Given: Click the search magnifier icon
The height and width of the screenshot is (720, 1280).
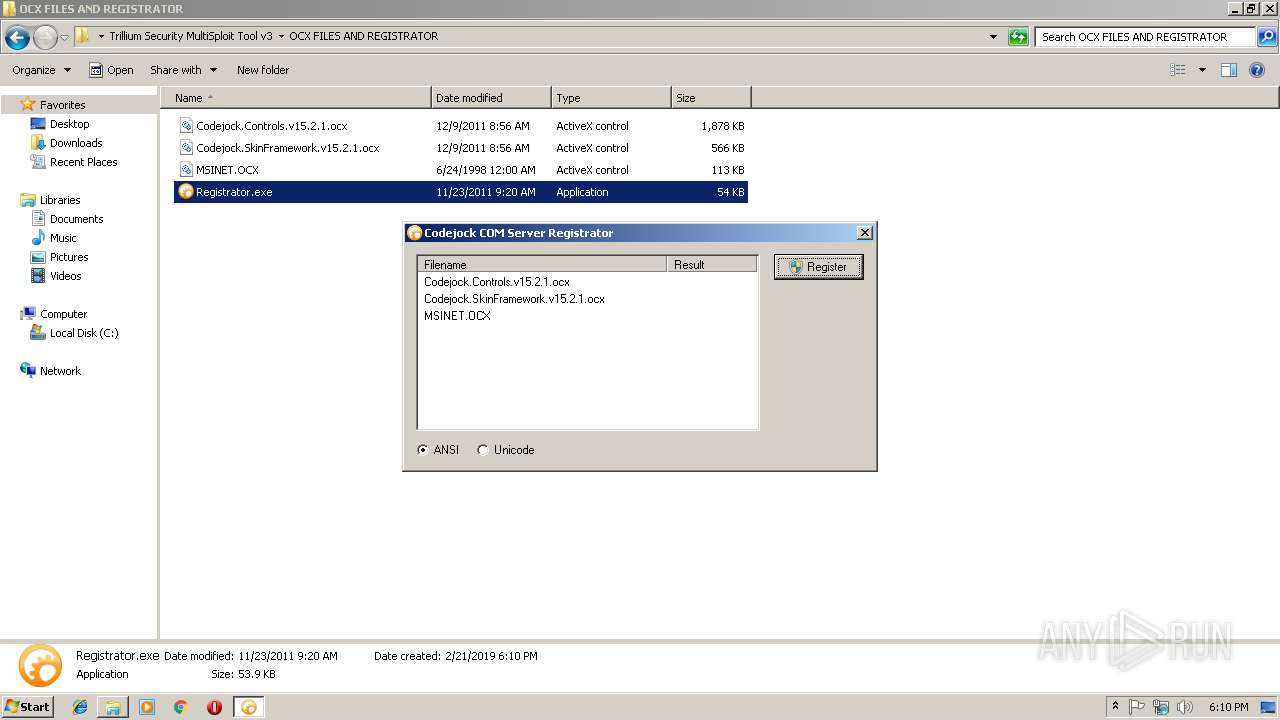Looking at the screenshot, I should pyautogui.click(x=1267, y=37).
